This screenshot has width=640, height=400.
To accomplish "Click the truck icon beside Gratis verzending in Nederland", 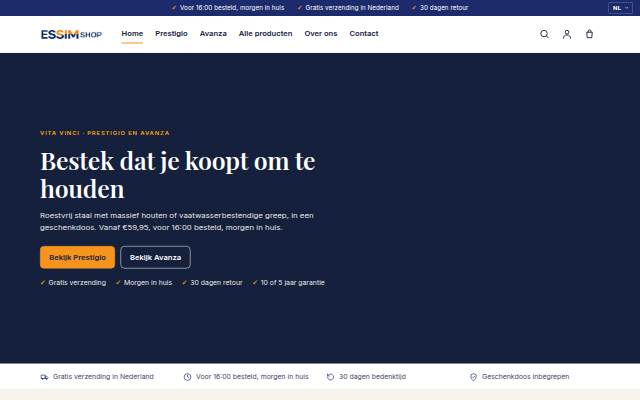I will click(x=44, y=377).
